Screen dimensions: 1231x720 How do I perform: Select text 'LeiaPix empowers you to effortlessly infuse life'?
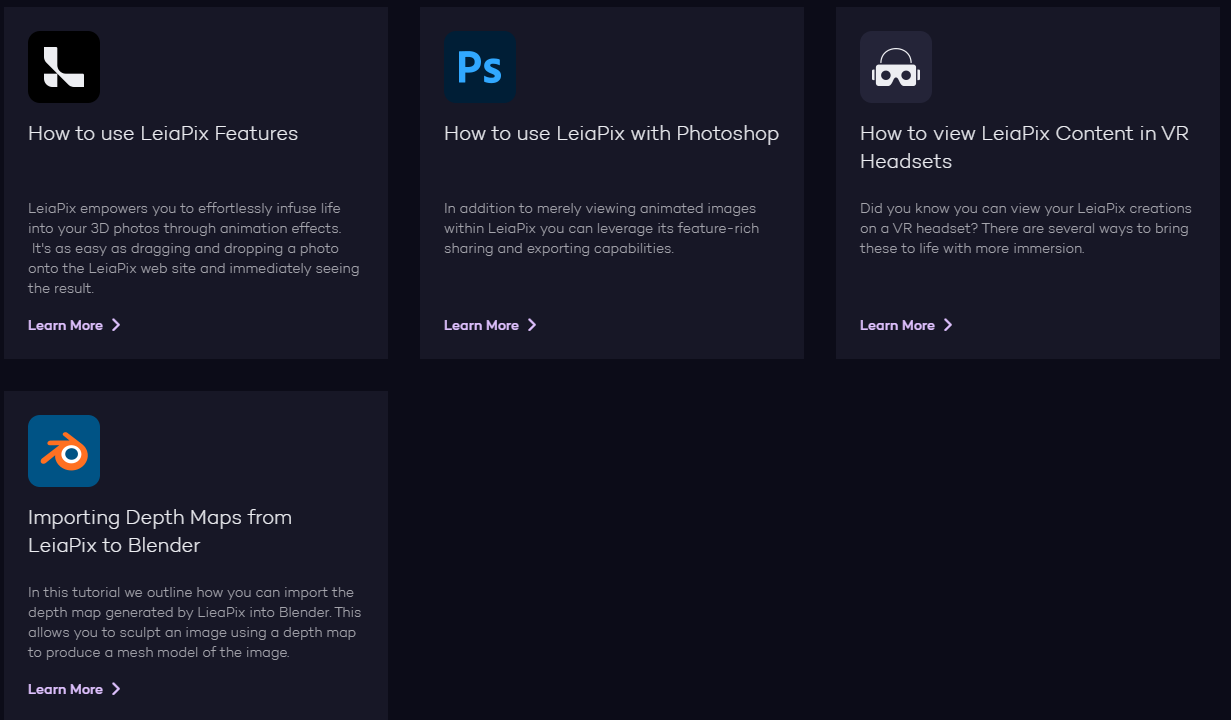(x=184, y=208)
